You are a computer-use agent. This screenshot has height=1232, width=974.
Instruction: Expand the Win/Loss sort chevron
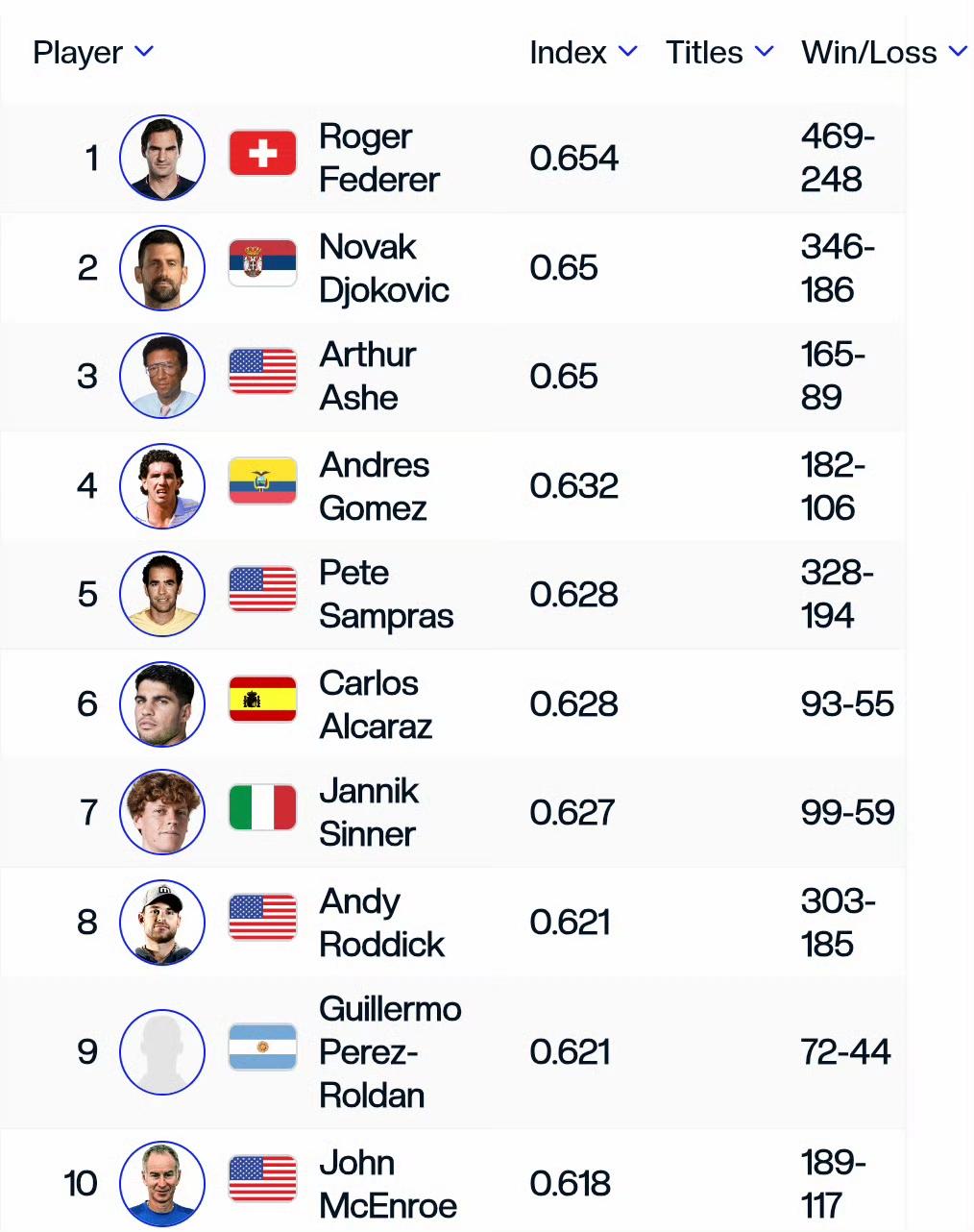point(958,51)
